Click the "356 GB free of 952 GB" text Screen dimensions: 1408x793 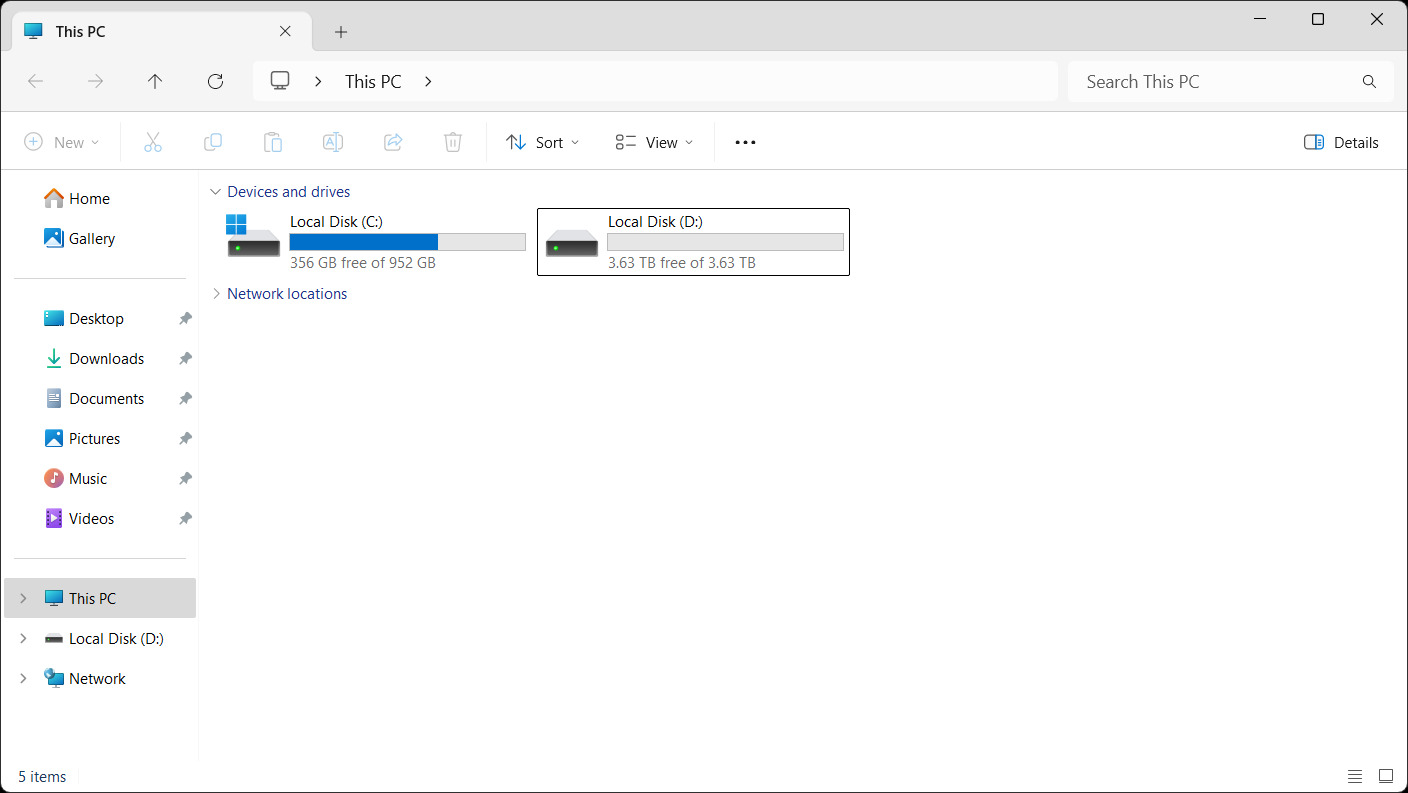(363, 263)
